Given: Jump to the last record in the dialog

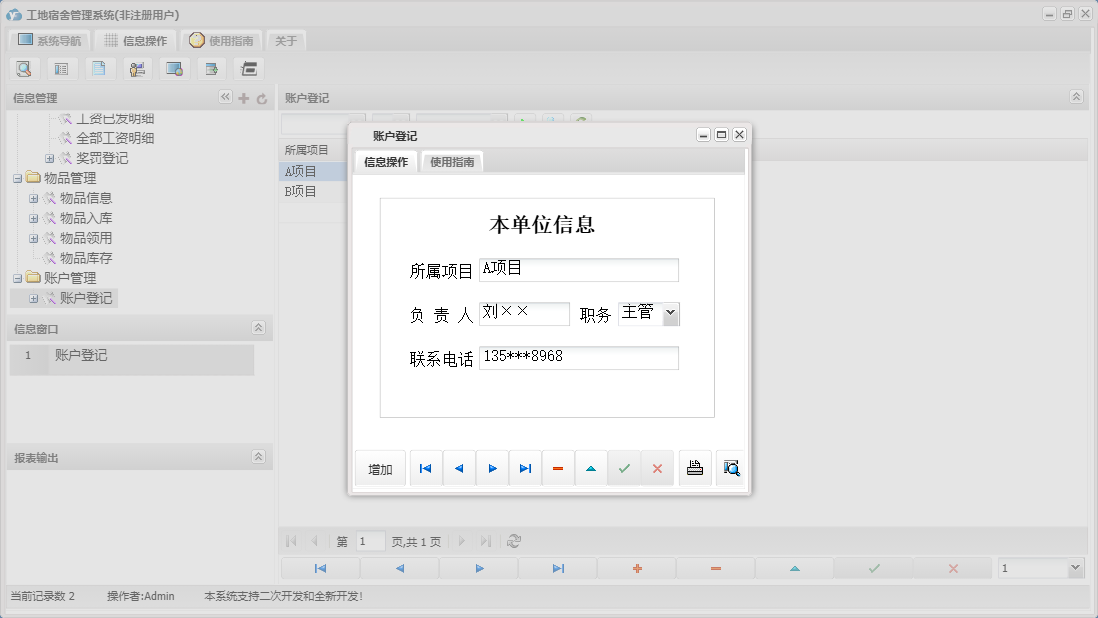Looking at the screenshot, I should (x=524, y=468).
